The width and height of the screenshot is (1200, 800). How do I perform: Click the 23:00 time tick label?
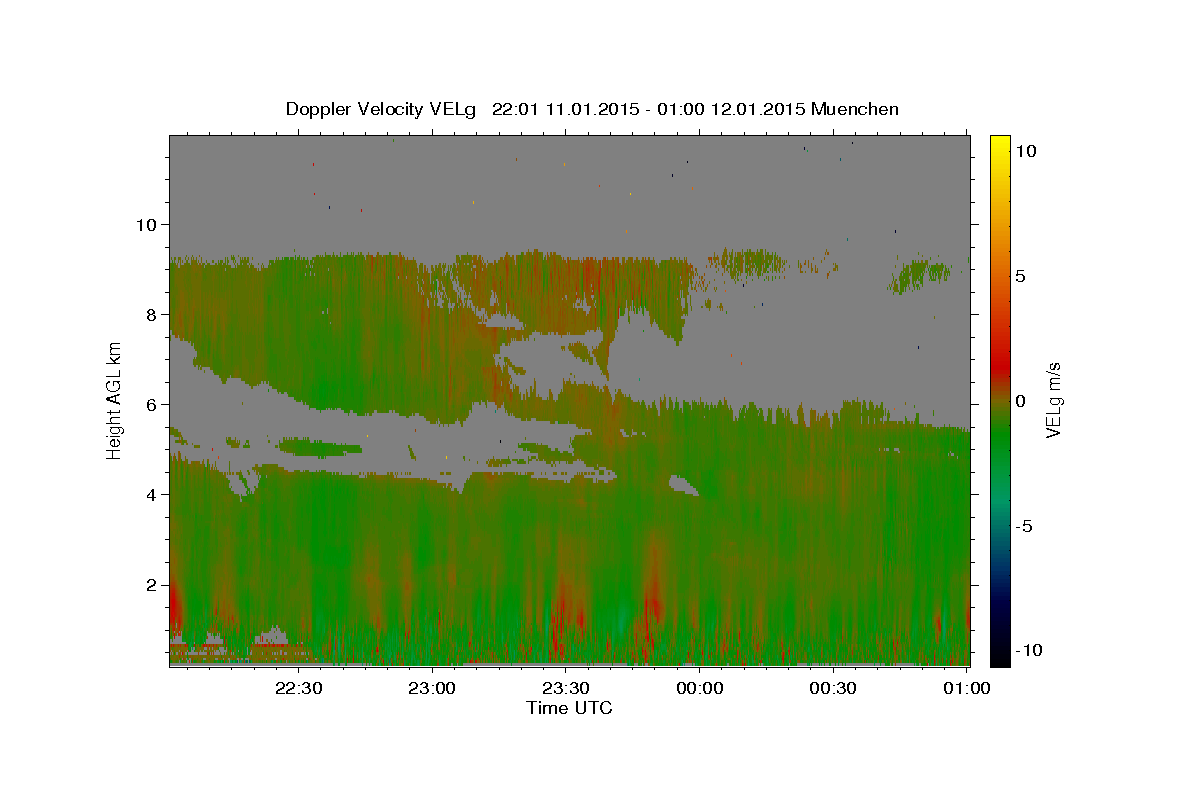point(432,688)
